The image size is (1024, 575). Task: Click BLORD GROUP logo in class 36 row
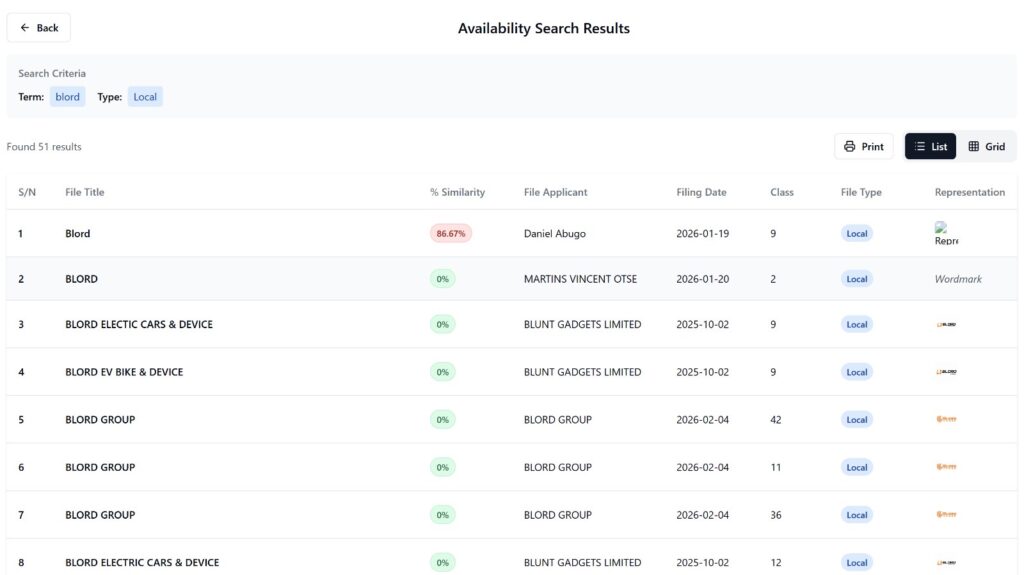click(946, 515)
